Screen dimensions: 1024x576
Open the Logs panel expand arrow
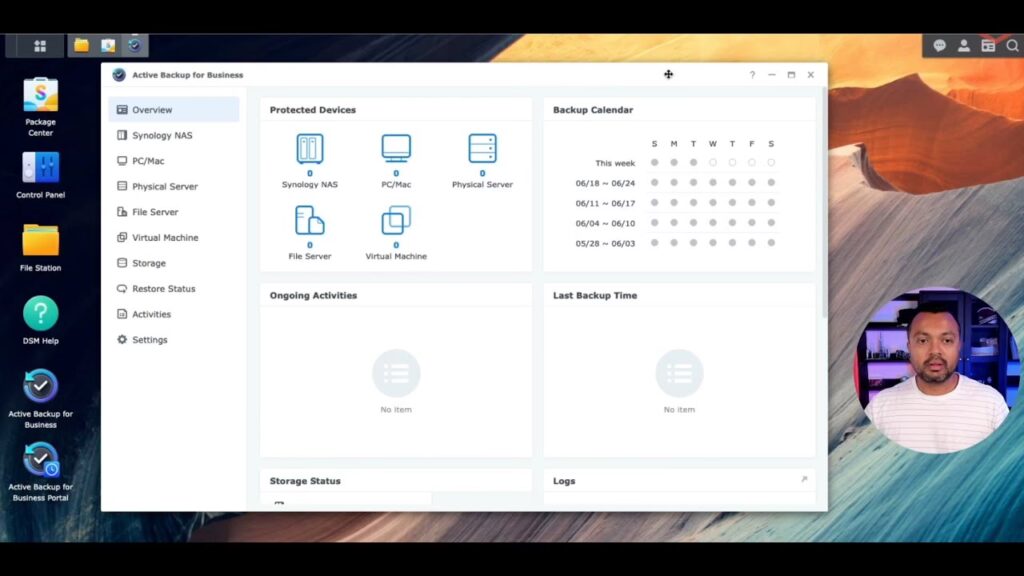tap(803, 480)
